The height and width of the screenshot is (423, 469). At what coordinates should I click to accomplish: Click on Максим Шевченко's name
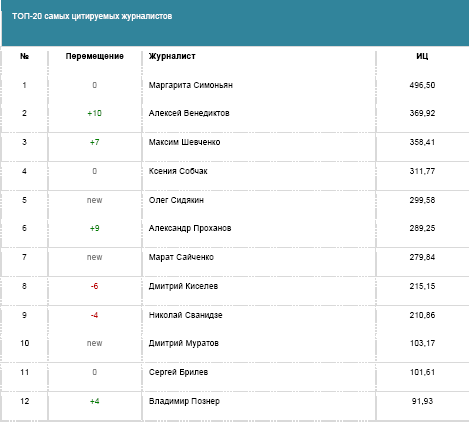pos(184,142)
